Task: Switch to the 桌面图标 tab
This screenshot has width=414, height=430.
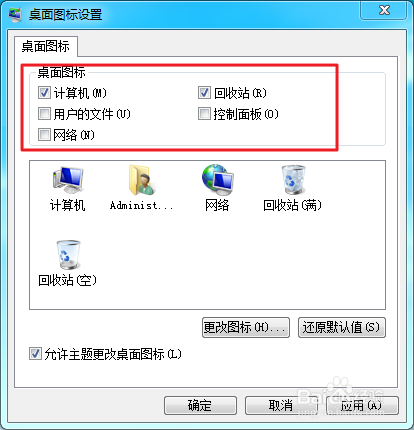Action: click(x=46, y=46)
